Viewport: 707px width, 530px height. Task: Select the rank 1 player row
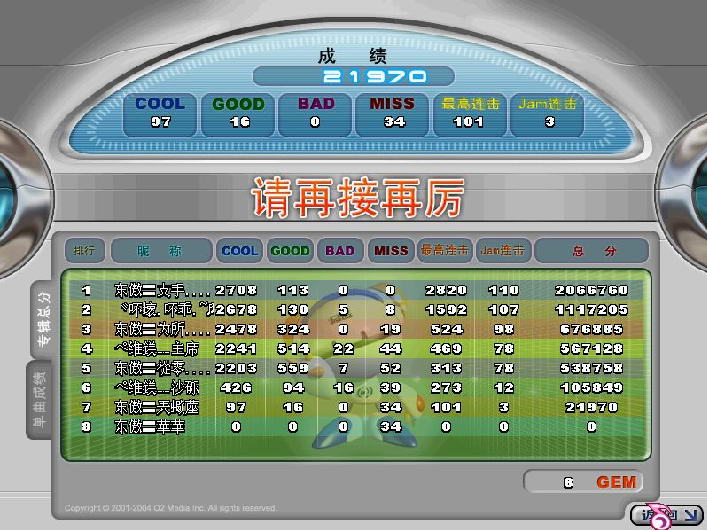[x=355, y=291]
